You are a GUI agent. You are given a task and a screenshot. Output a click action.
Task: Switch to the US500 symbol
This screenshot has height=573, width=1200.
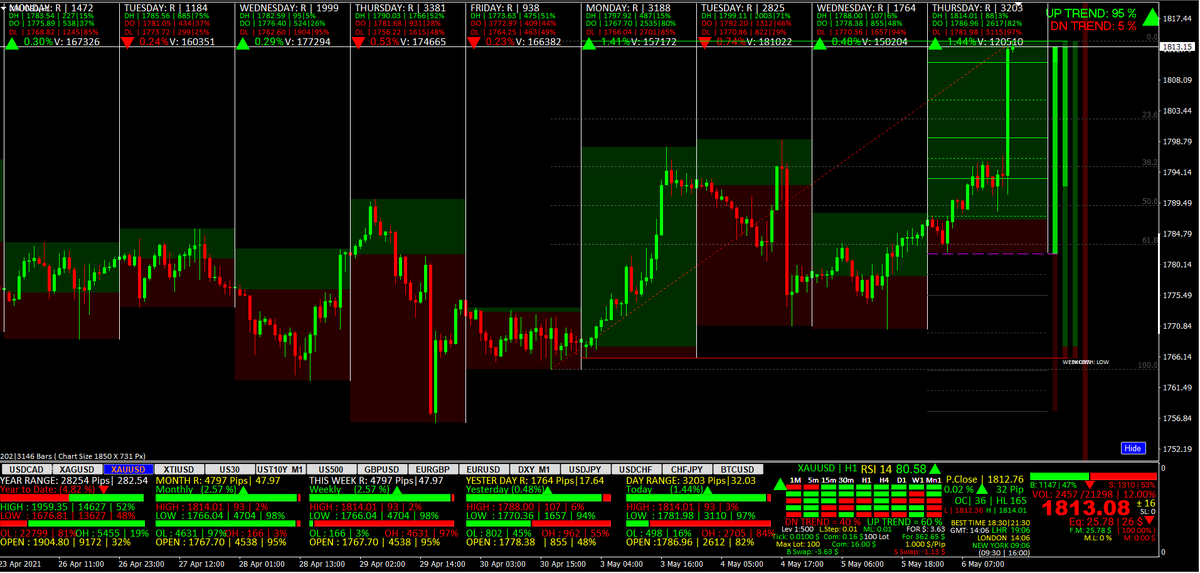[332, 468]
